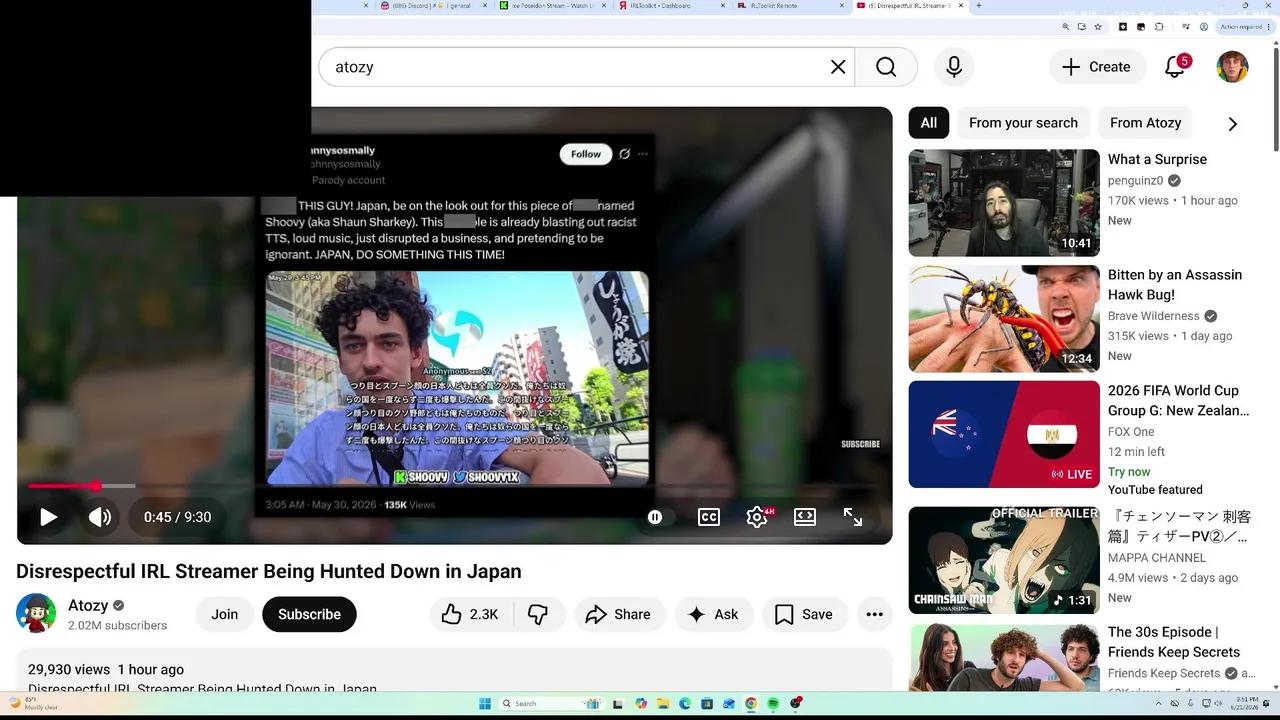Open The 30s Episode video thumbnail
Image resolution: width=1280 pixels, height=720 pixels.
tap(1004, 657)
